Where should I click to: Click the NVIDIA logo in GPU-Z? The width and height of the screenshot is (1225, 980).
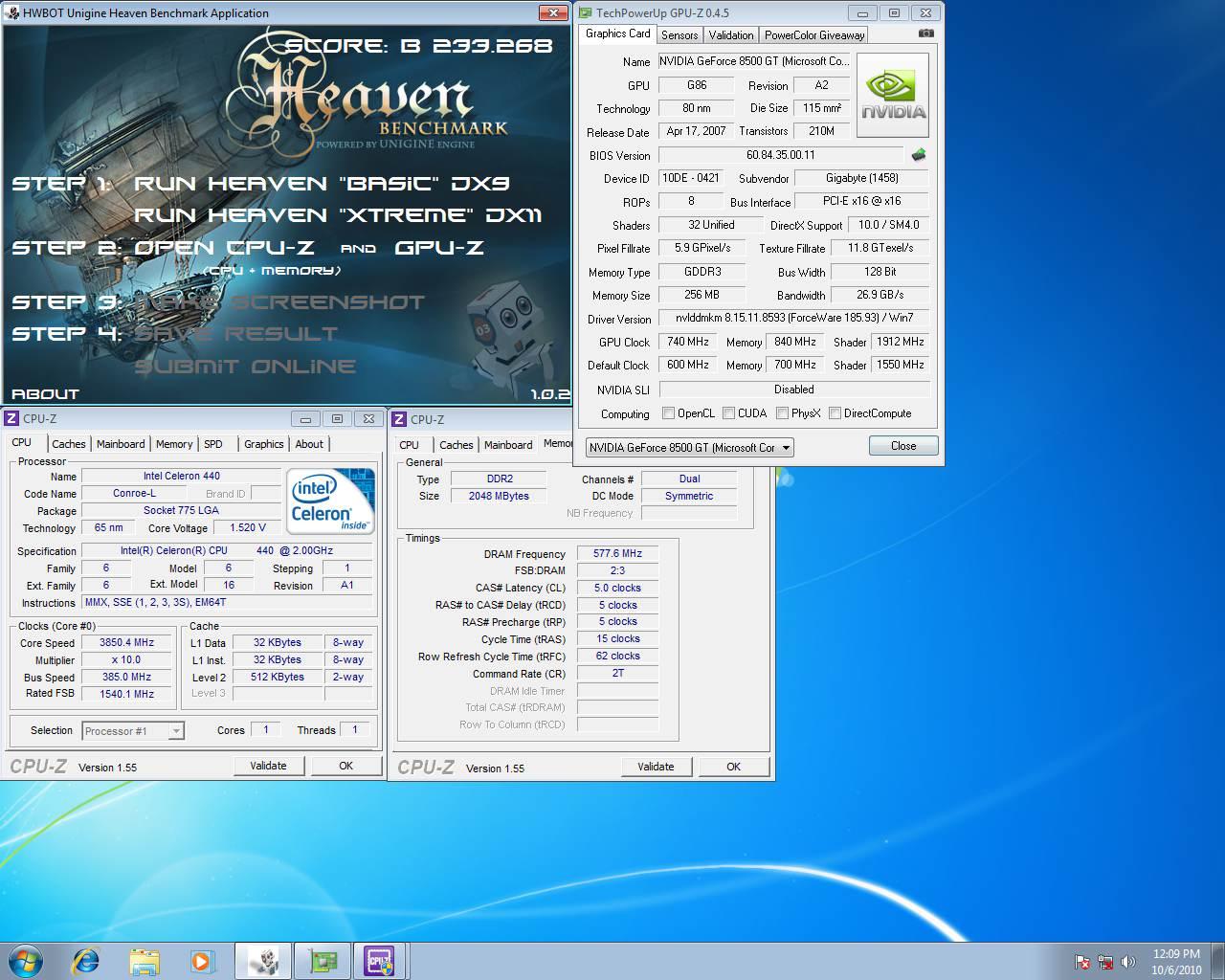click(x=893, y=96)
